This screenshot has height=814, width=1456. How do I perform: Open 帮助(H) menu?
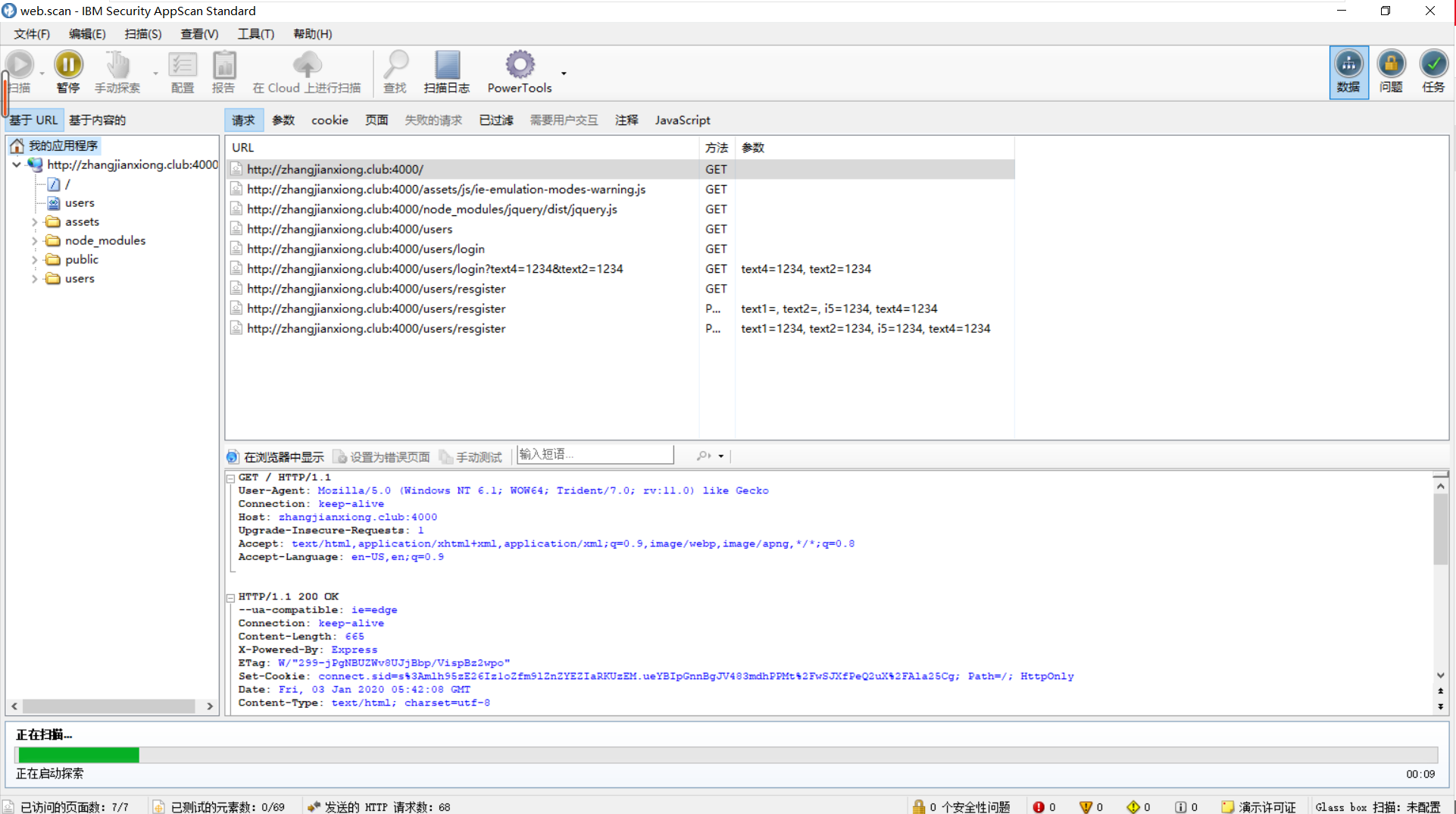(x=313, y=34)
